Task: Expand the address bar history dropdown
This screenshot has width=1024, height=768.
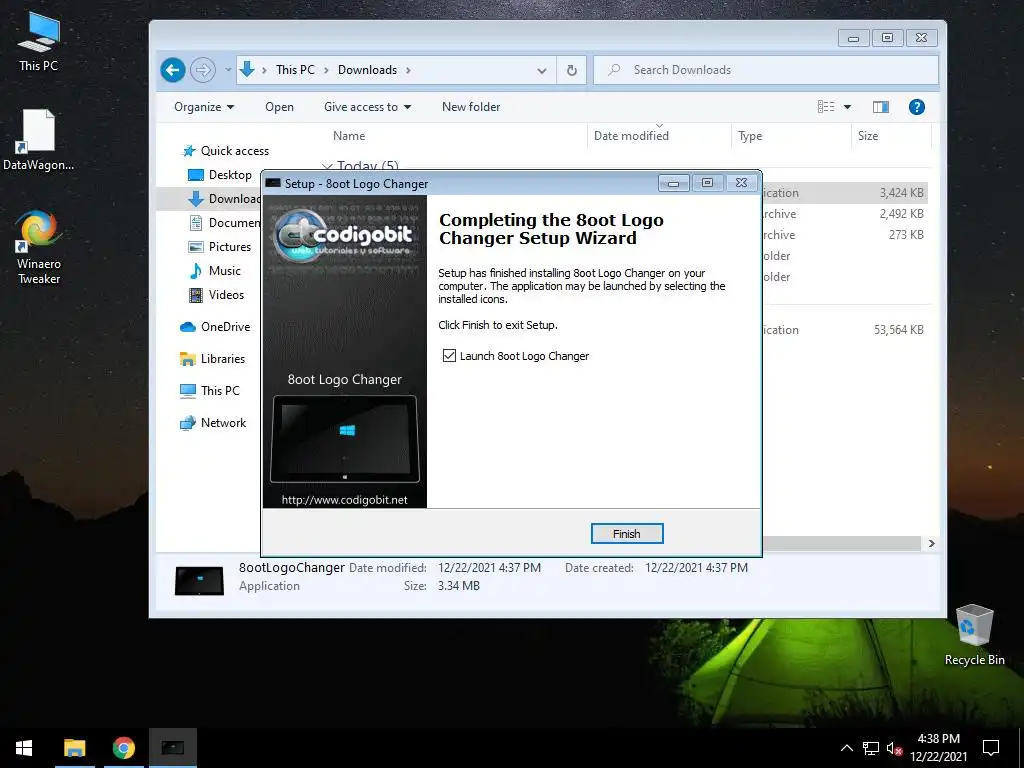Action: (x=541, y=71)
